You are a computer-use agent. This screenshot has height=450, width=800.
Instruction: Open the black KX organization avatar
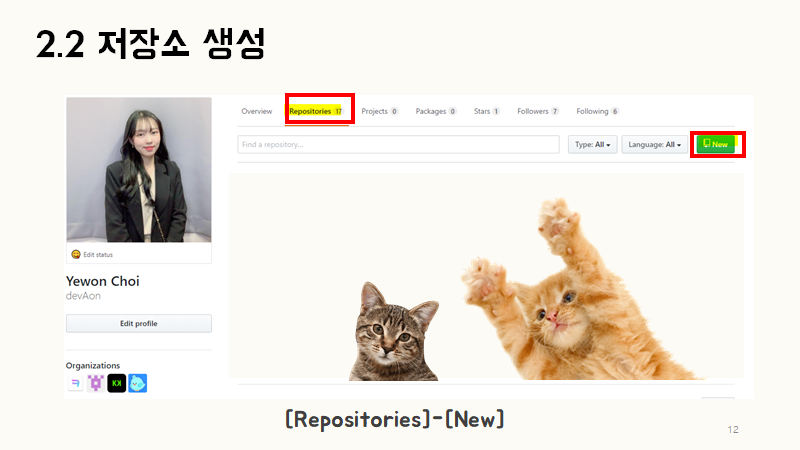[x=116, y=383]
